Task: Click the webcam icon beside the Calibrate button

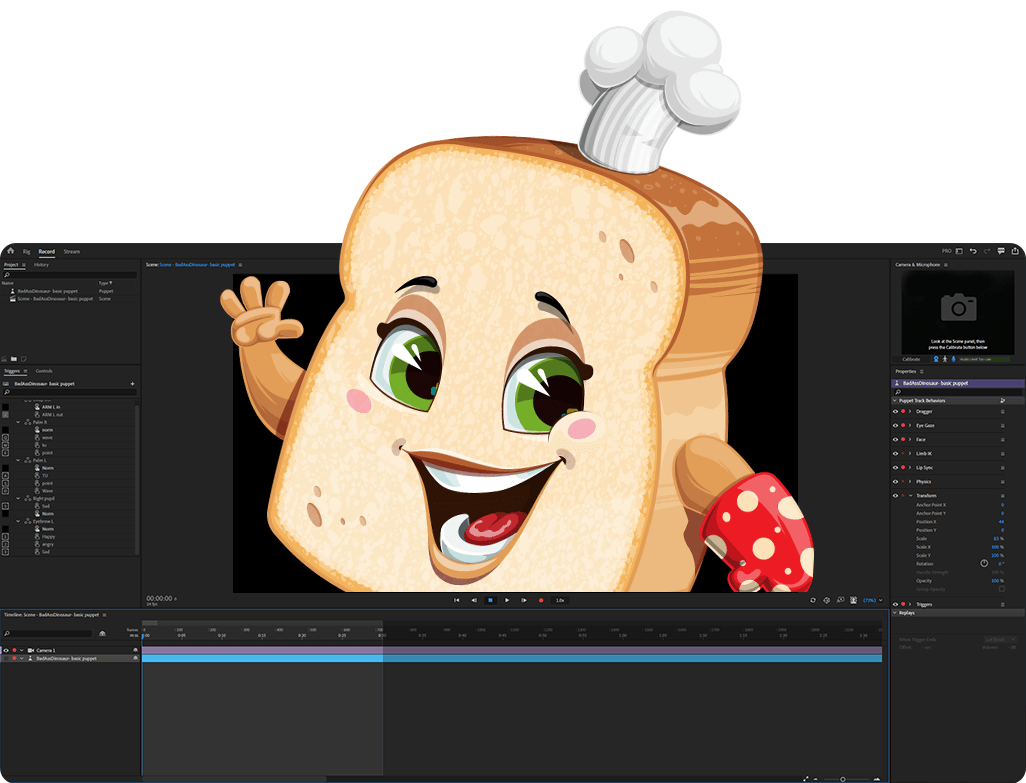Action: (x=936, y=359)
